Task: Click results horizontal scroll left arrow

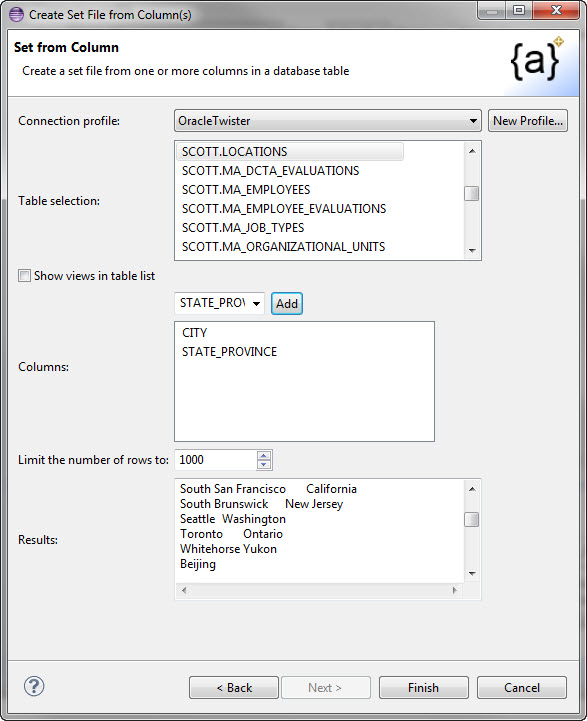Action: (x=184, y=590)
